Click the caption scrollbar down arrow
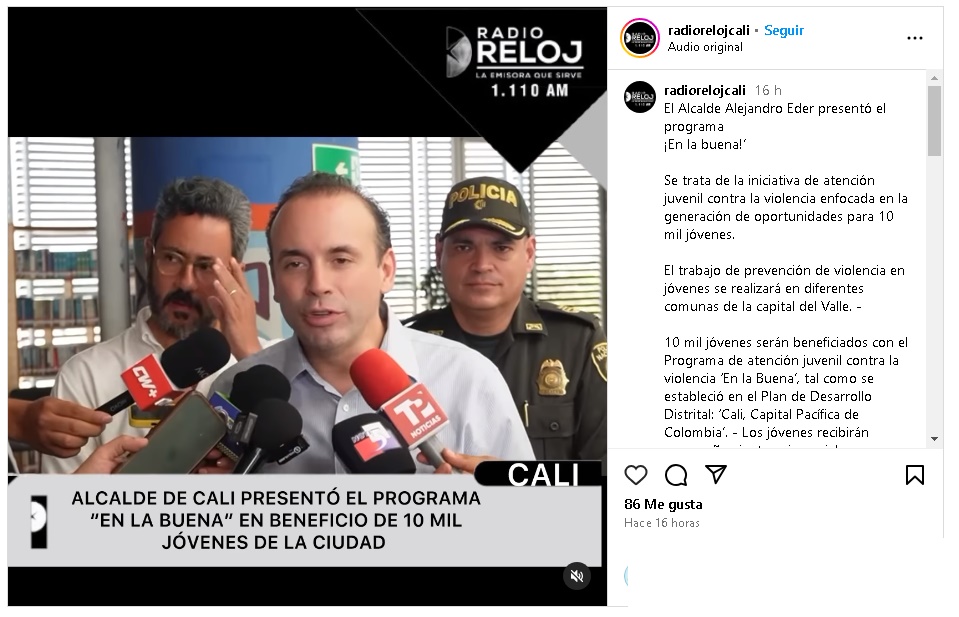 point(934,439)
